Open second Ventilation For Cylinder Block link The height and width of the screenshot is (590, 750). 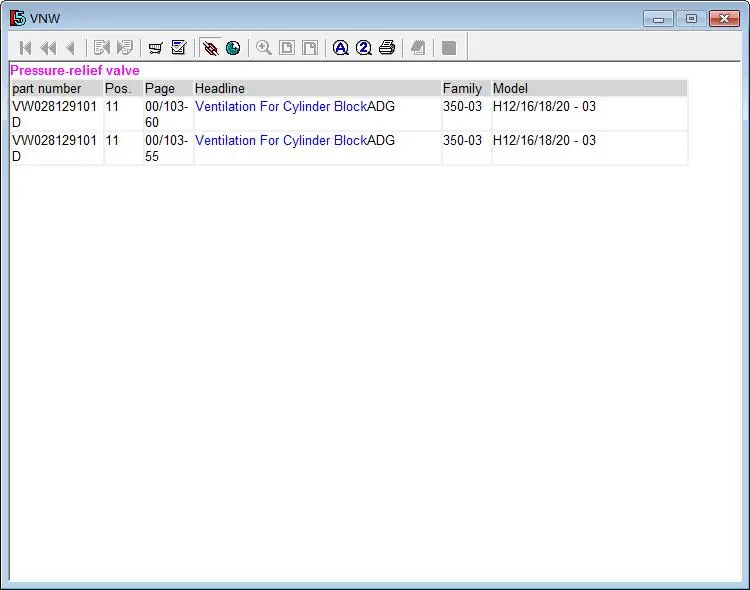coord(281,140)
